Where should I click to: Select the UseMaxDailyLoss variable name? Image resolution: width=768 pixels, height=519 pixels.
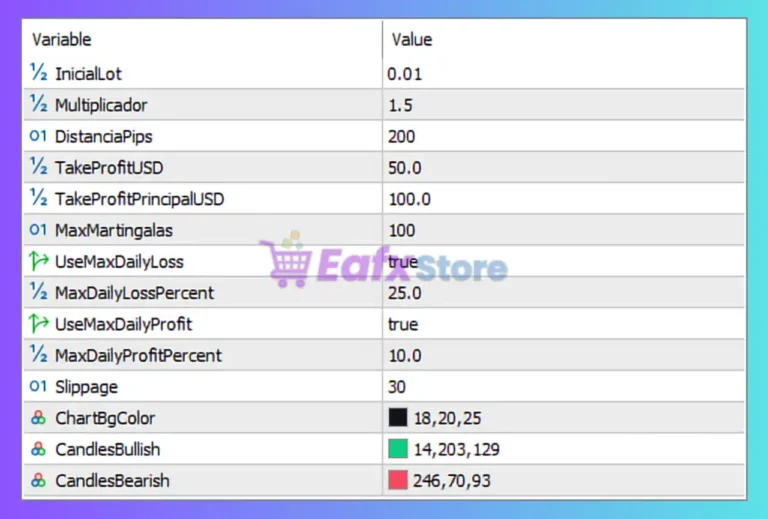coord(120,262)
